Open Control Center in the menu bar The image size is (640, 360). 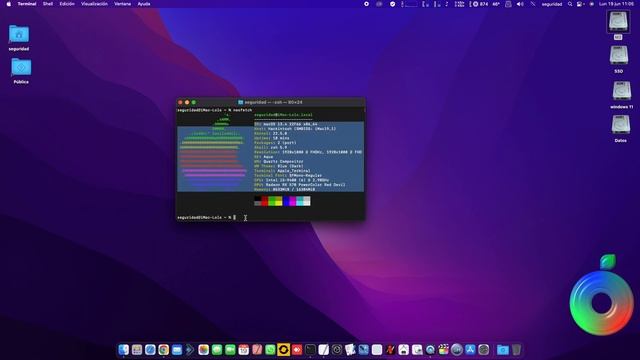point(580,4)
